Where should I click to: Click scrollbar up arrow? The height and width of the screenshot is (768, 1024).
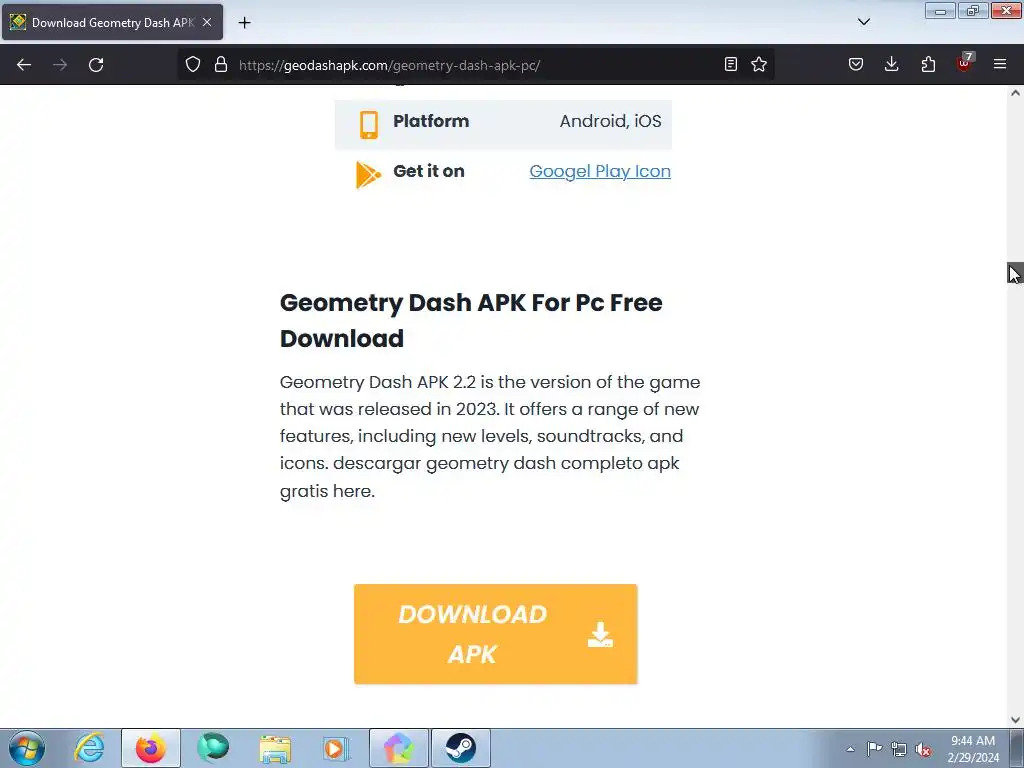click(1015, 93)
